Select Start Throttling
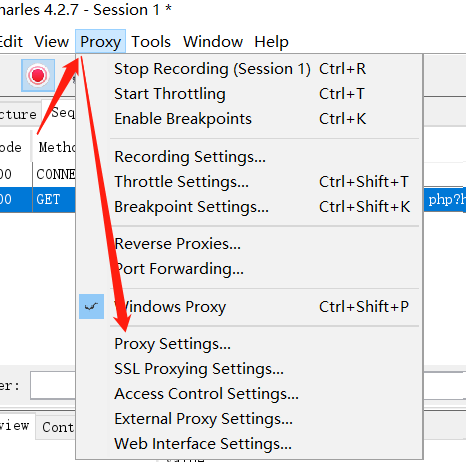Viewport: 466px width, 462px height. click(249, 94)
